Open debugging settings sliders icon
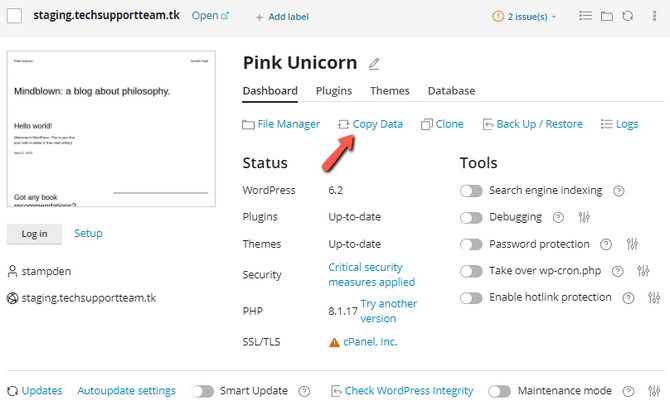Screen dimensions: 670x406 coord(585,217)
